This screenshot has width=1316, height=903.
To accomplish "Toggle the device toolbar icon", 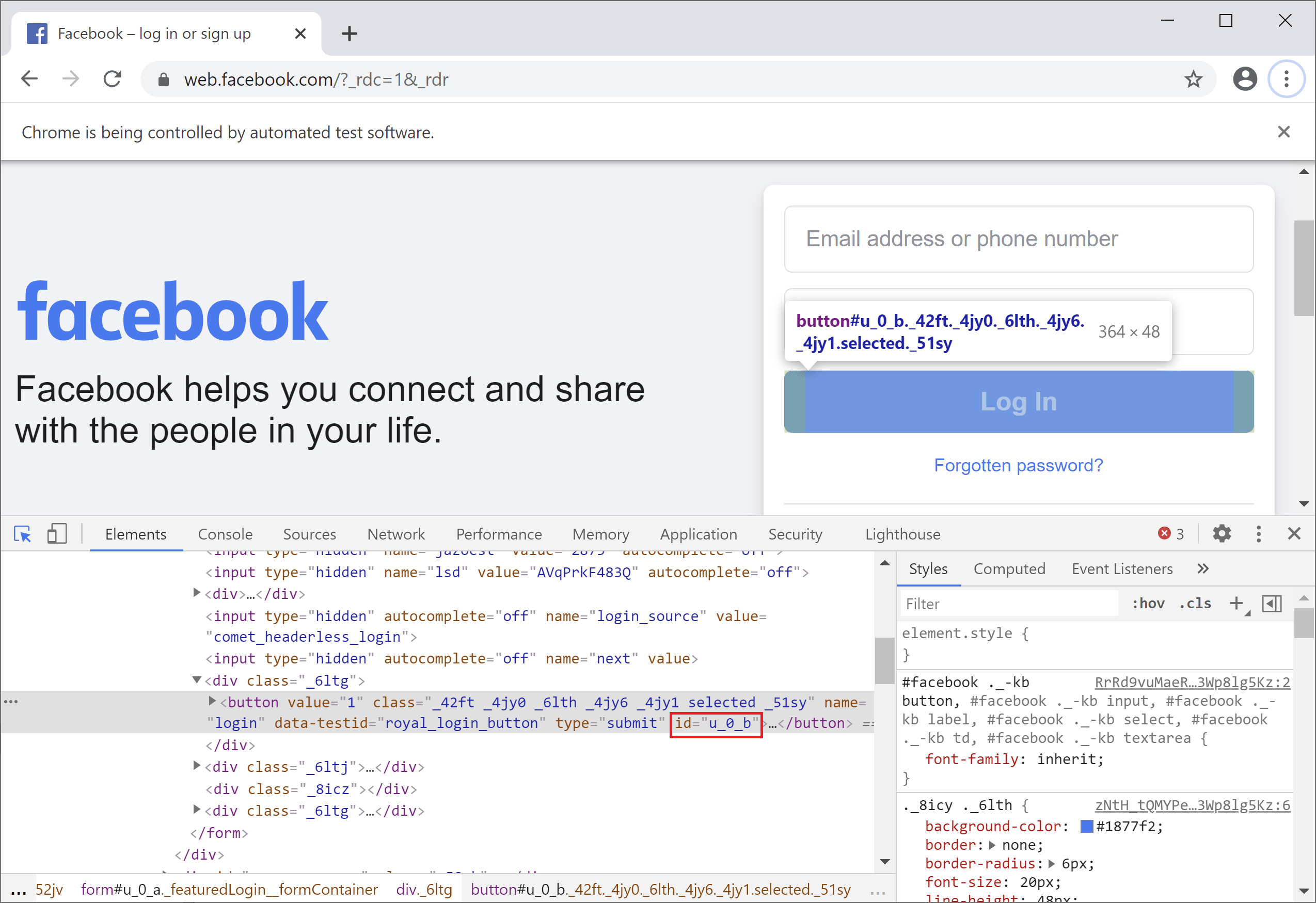I will 57,534.
